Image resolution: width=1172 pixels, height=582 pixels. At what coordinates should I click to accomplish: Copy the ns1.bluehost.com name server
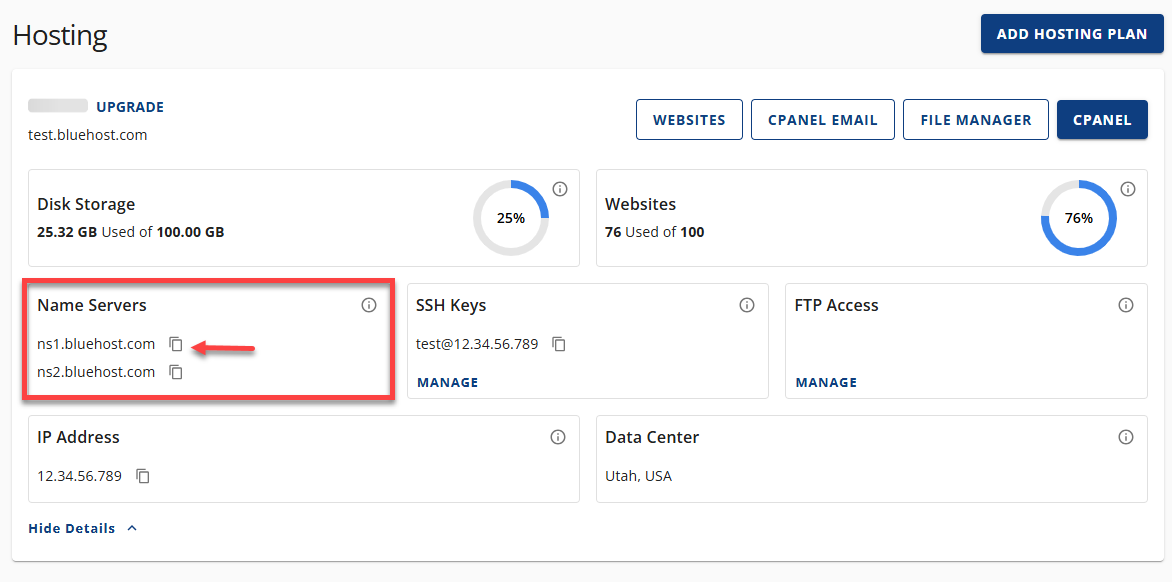(176, 344)
